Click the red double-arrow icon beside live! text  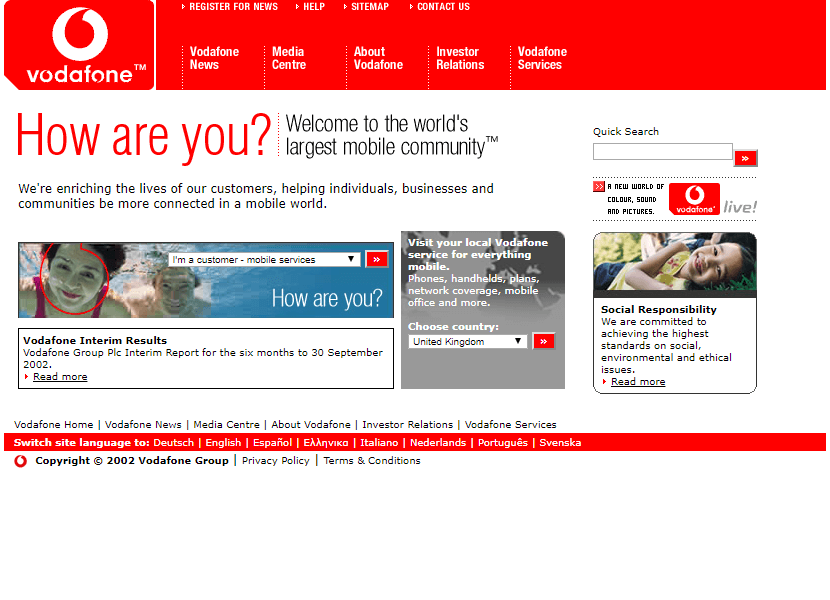point(599,186)
